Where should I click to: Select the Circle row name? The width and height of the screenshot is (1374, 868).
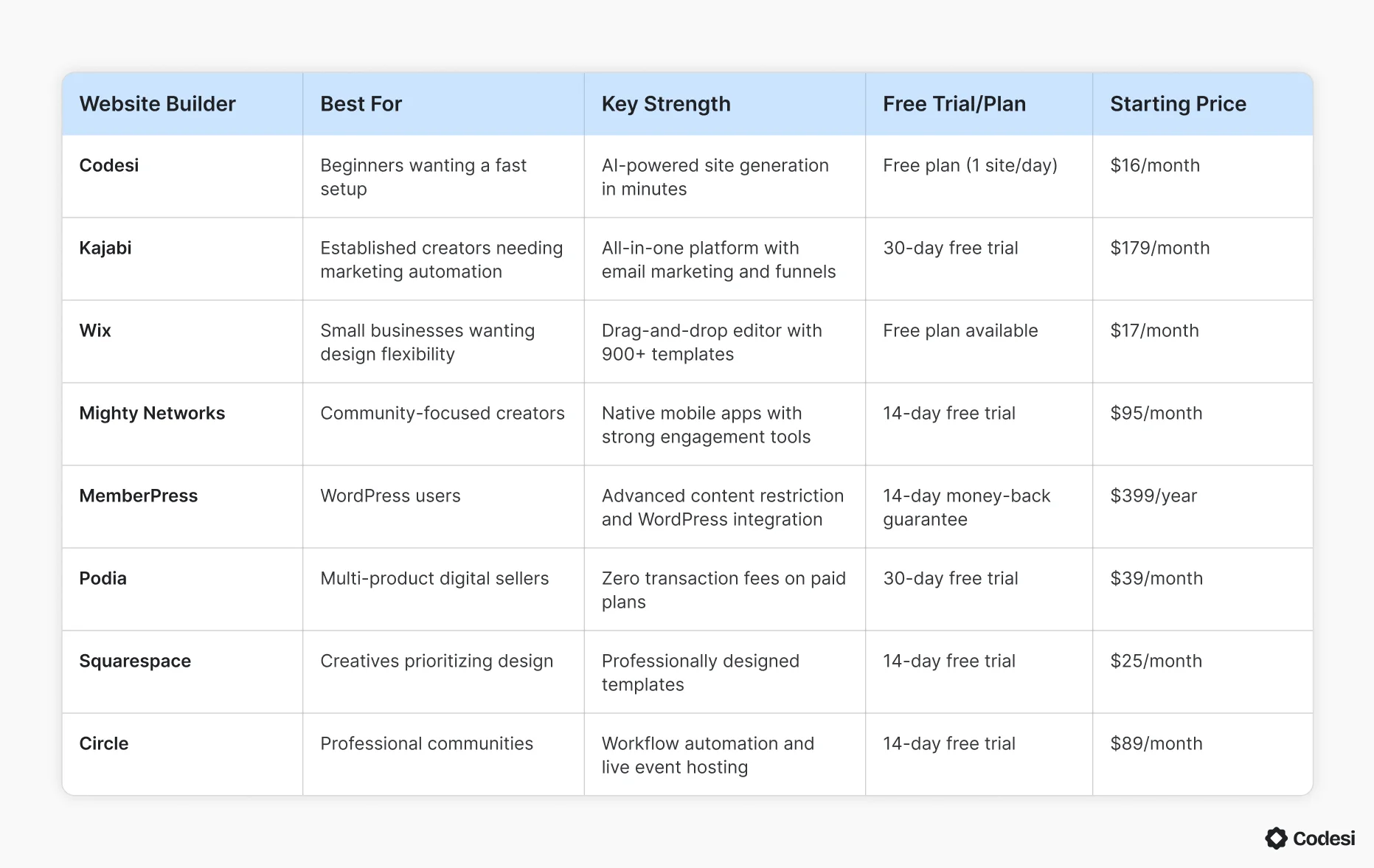104,743
